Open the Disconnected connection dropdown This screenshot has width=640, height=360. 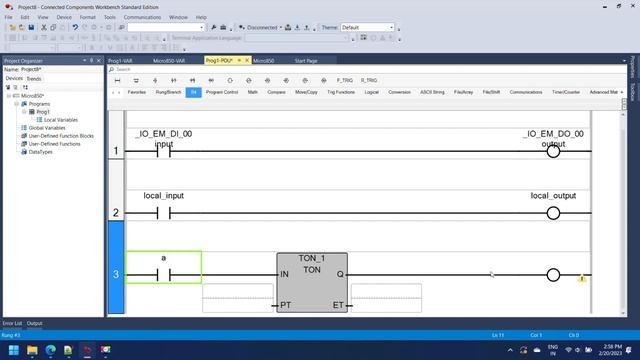281,27
